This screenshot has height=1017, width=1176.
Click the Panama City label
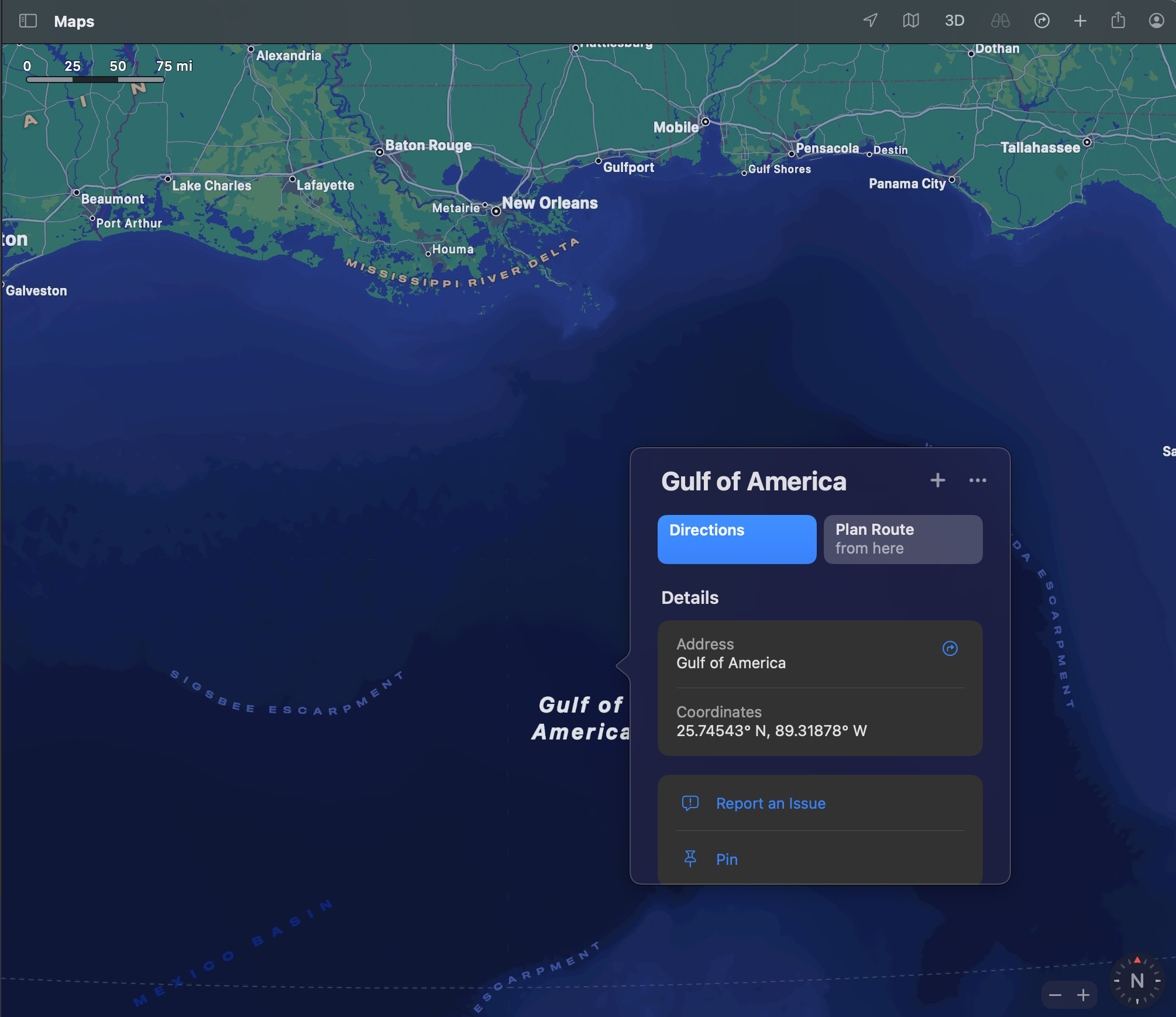pos(907,184)
